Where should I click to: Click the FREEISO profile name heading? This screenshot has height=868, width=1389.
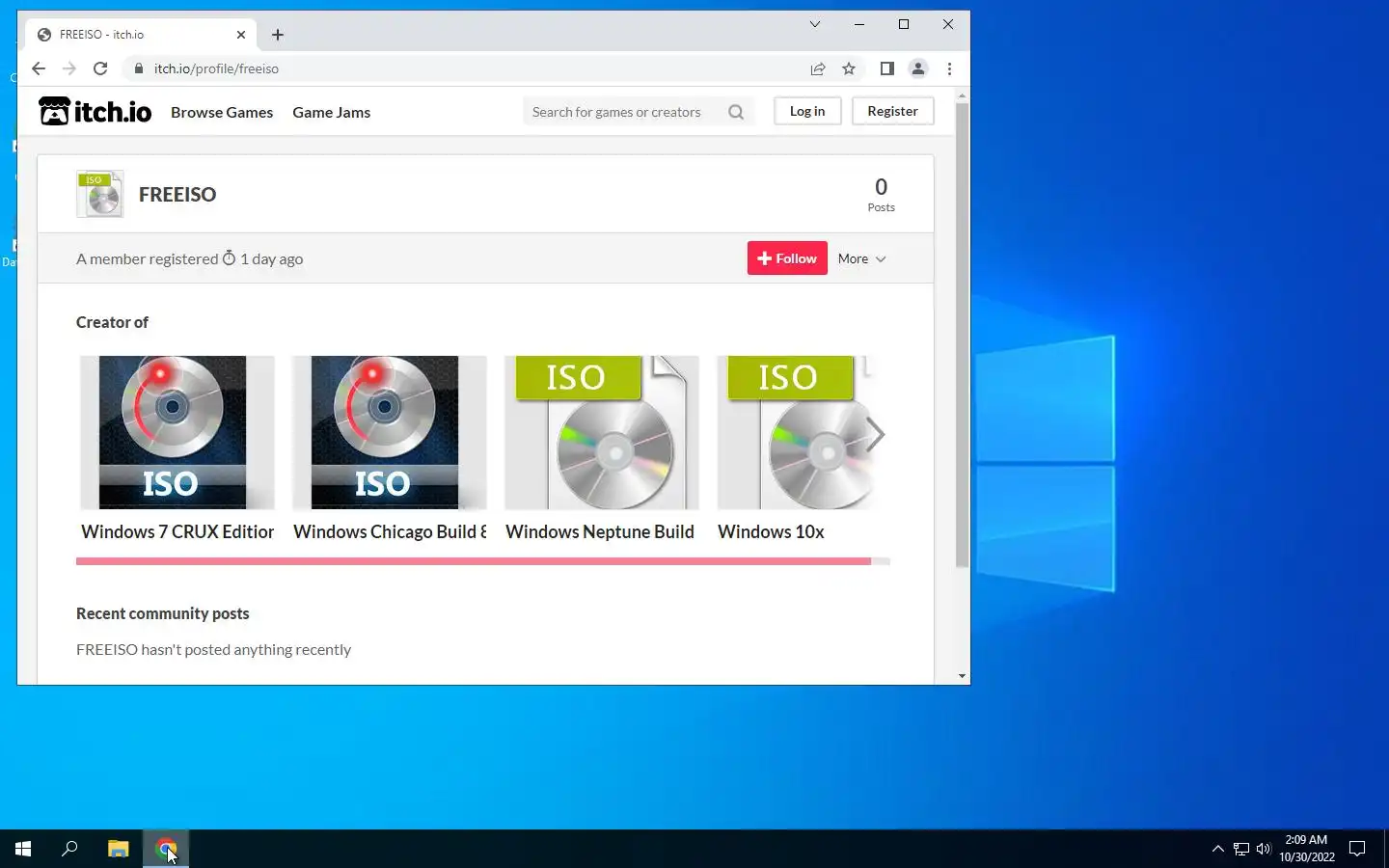coord(177,194)
